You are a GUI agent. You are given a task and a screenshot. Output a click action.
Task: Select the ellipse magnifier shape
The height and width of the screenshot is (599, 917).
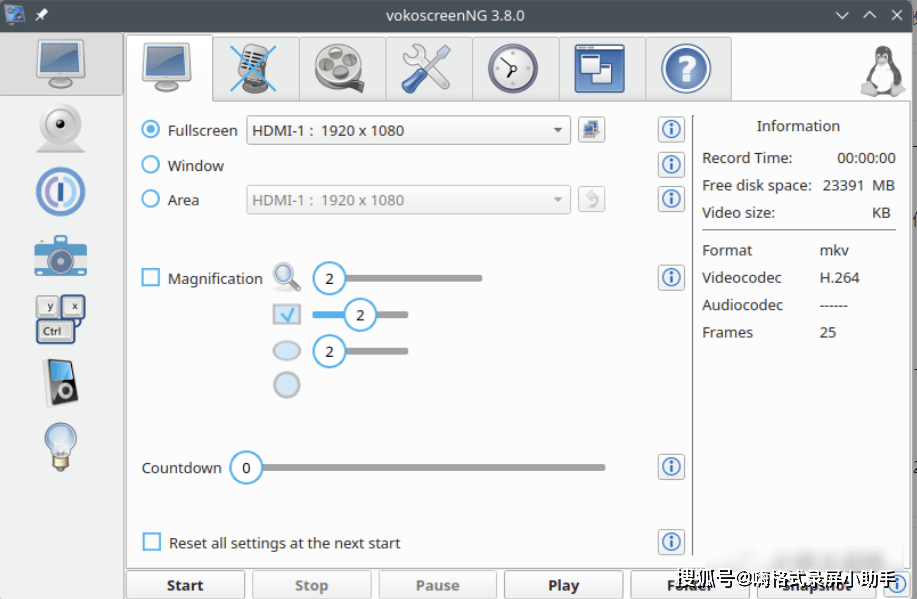[287, 351]
